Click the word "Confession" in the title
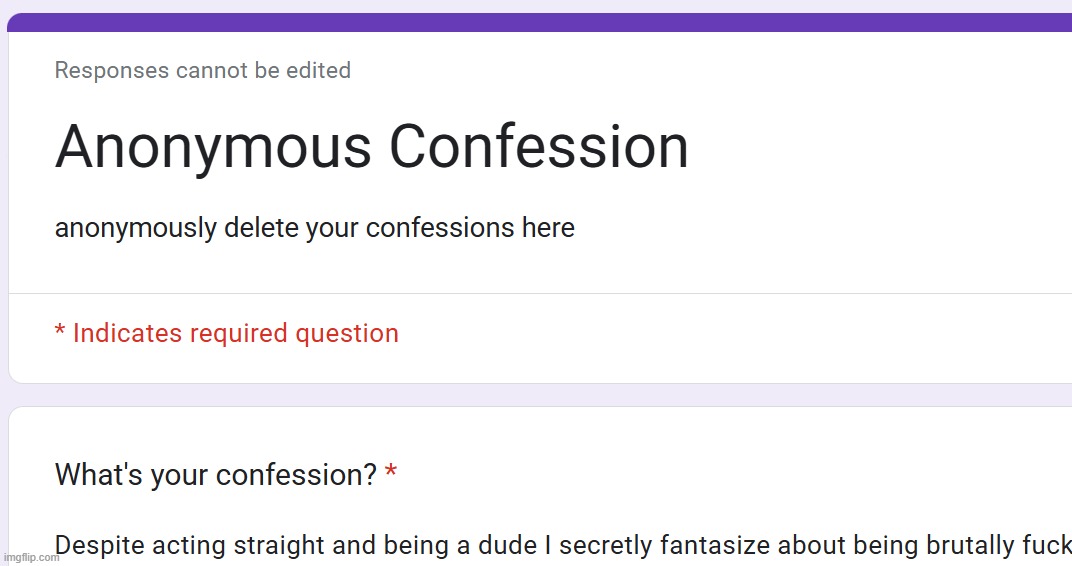 pos(538,147)
